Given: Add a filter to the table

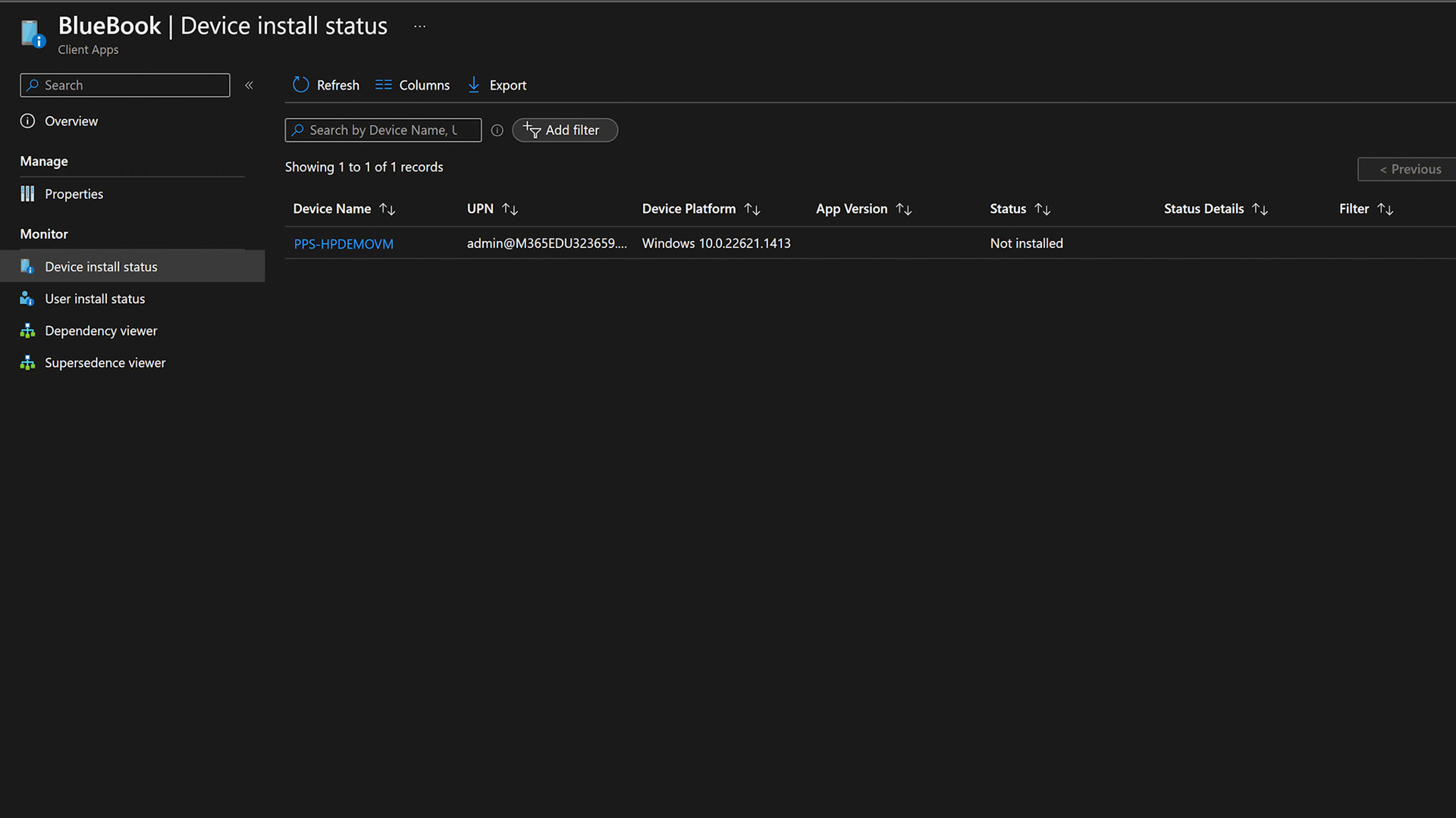Looking at the screenshot, I should coord(565,130).
